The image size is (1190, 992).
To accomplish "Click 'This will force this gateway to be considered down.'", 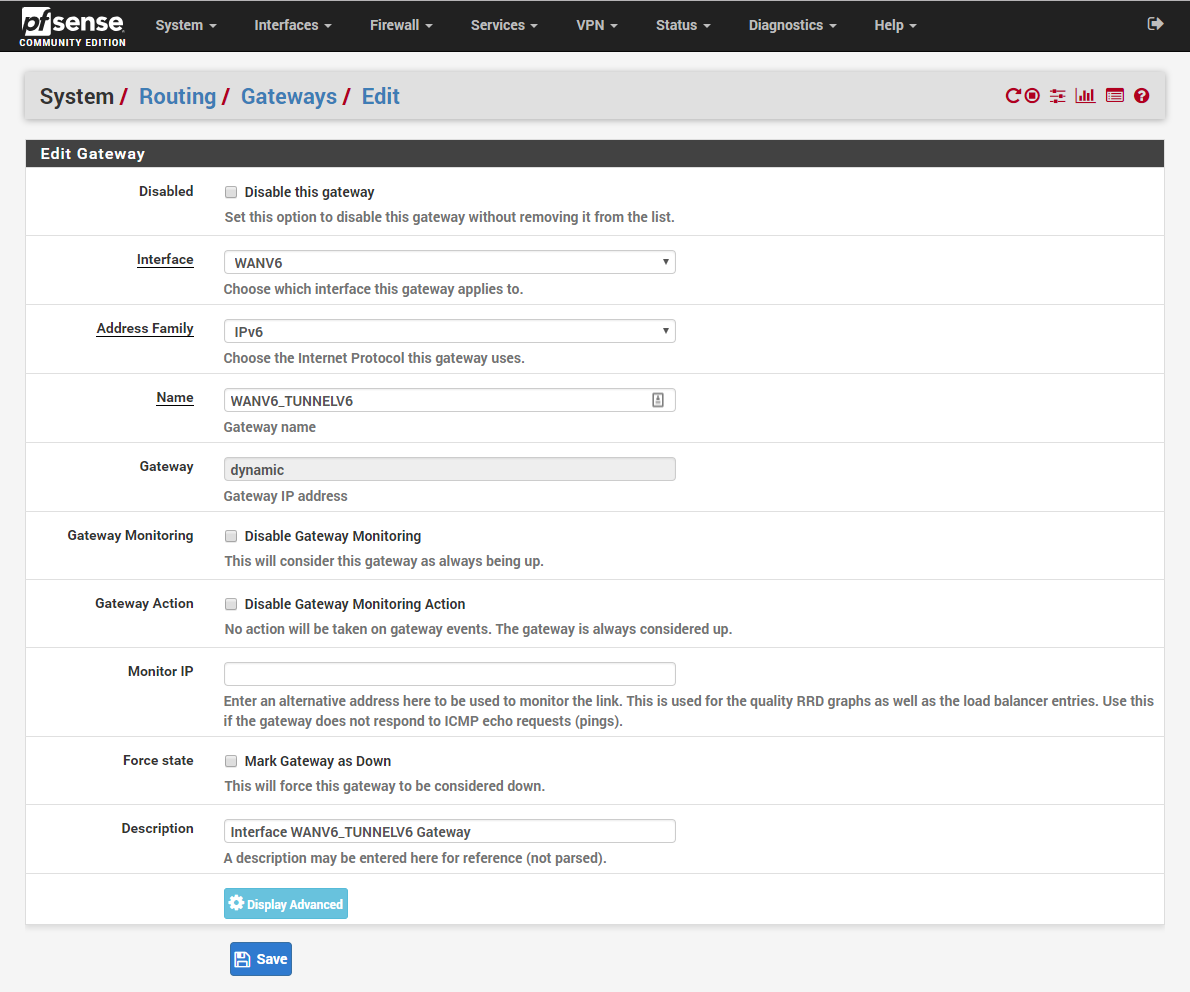I will pos(385,786).
